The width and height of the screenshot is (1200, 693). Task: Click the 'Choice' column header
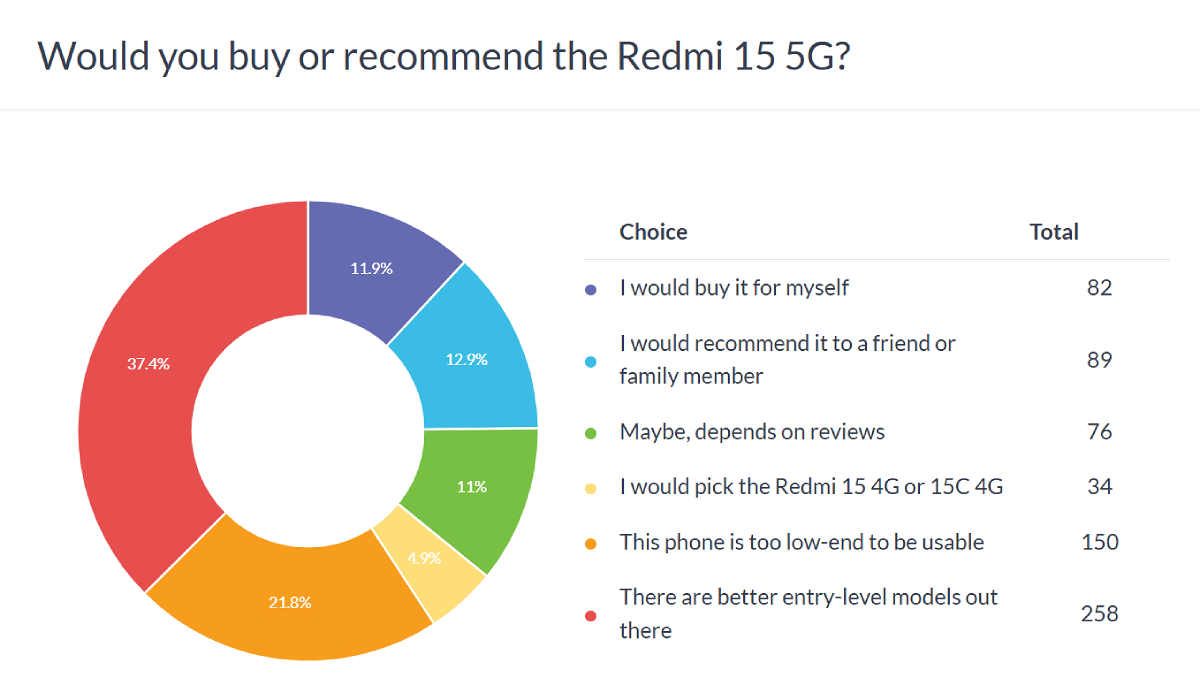pyautogui.click(x=653, y=232)
